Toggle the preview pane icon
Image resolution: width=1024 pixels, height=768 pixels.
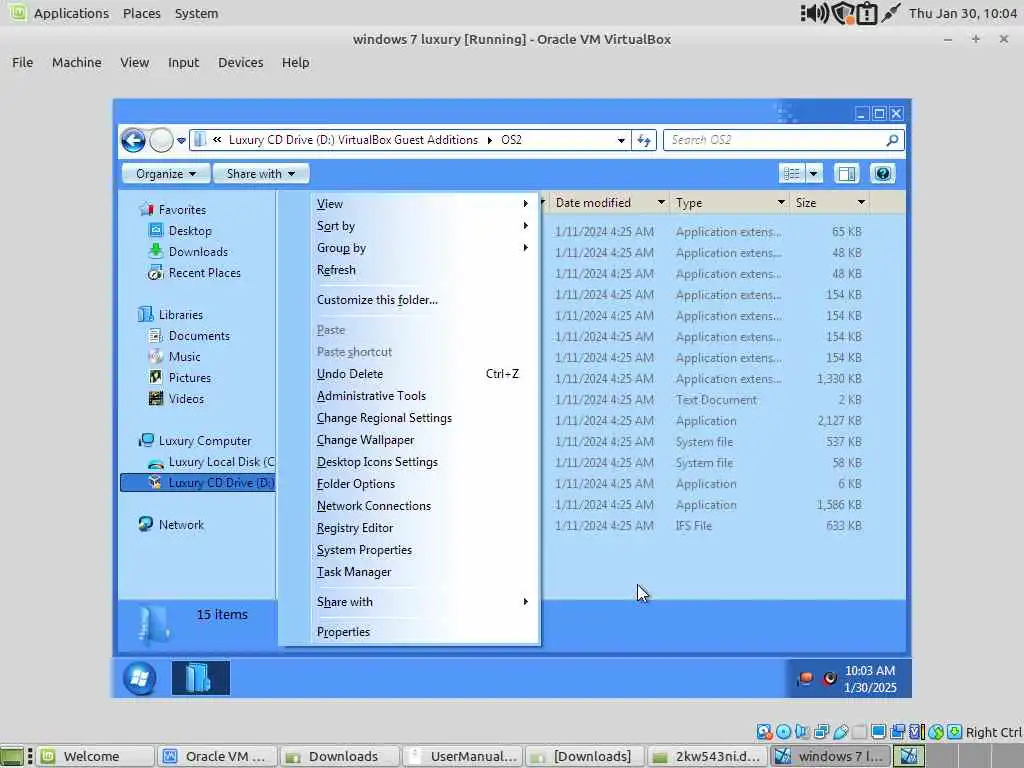point(847,173)
